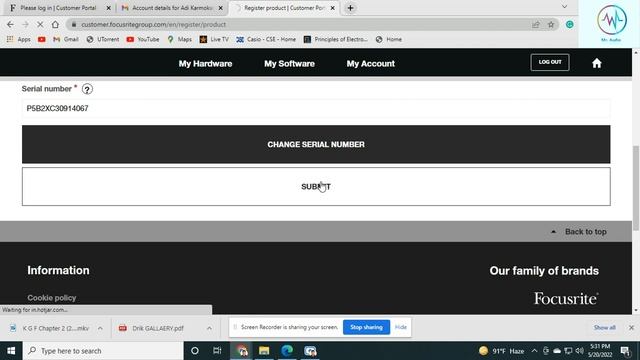Screen dimensions: 640x360
Task: Open My Hardware menu
Action: 205,64
